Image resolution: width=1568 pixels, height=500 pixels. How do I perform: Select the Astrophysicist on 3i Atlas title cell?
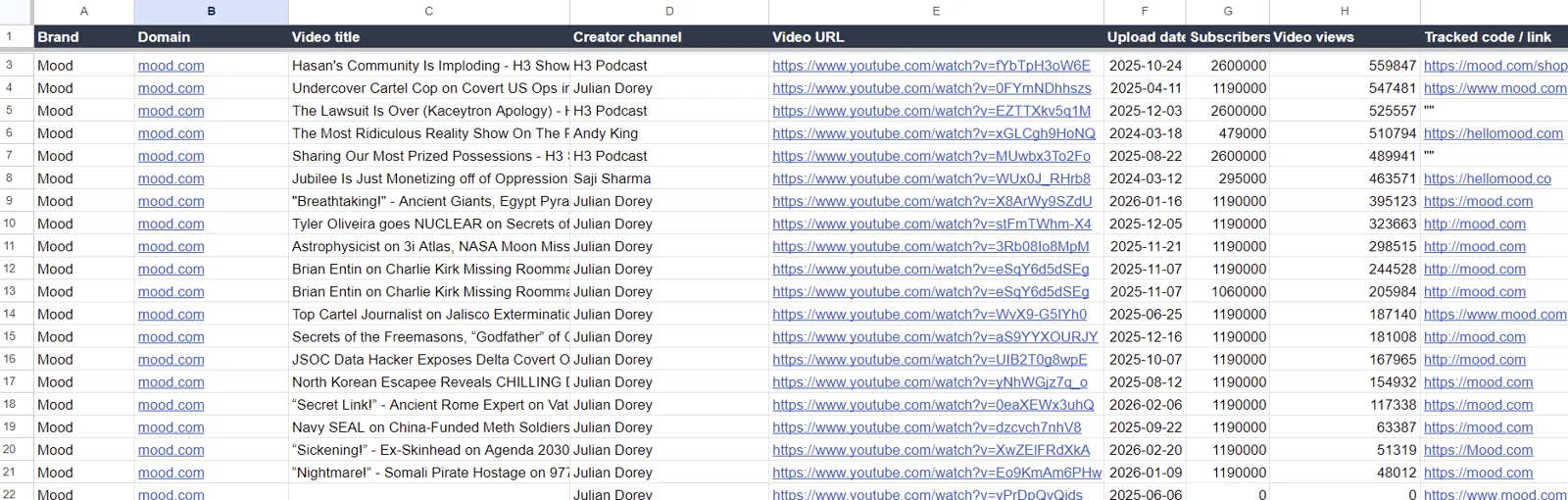[429, 246]
